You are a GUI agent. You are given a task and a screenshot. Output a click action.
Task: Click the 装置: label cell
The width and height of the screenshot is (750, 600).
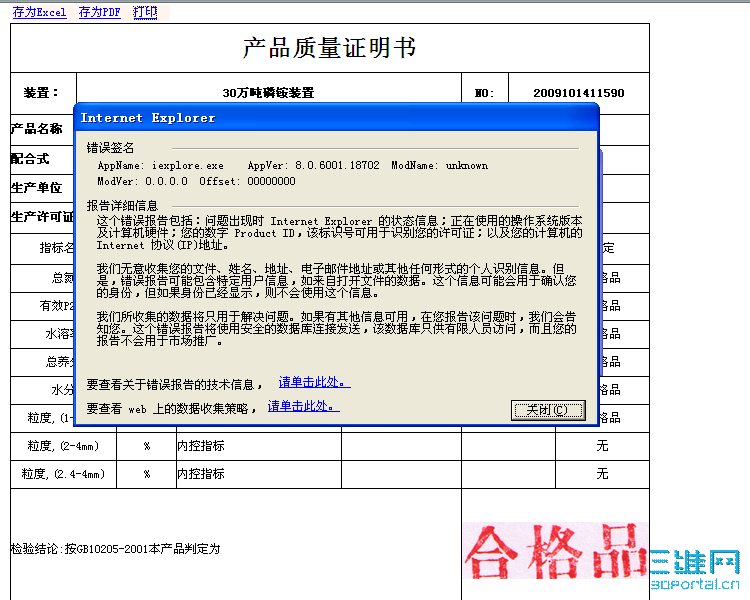[x=43, y=92]
